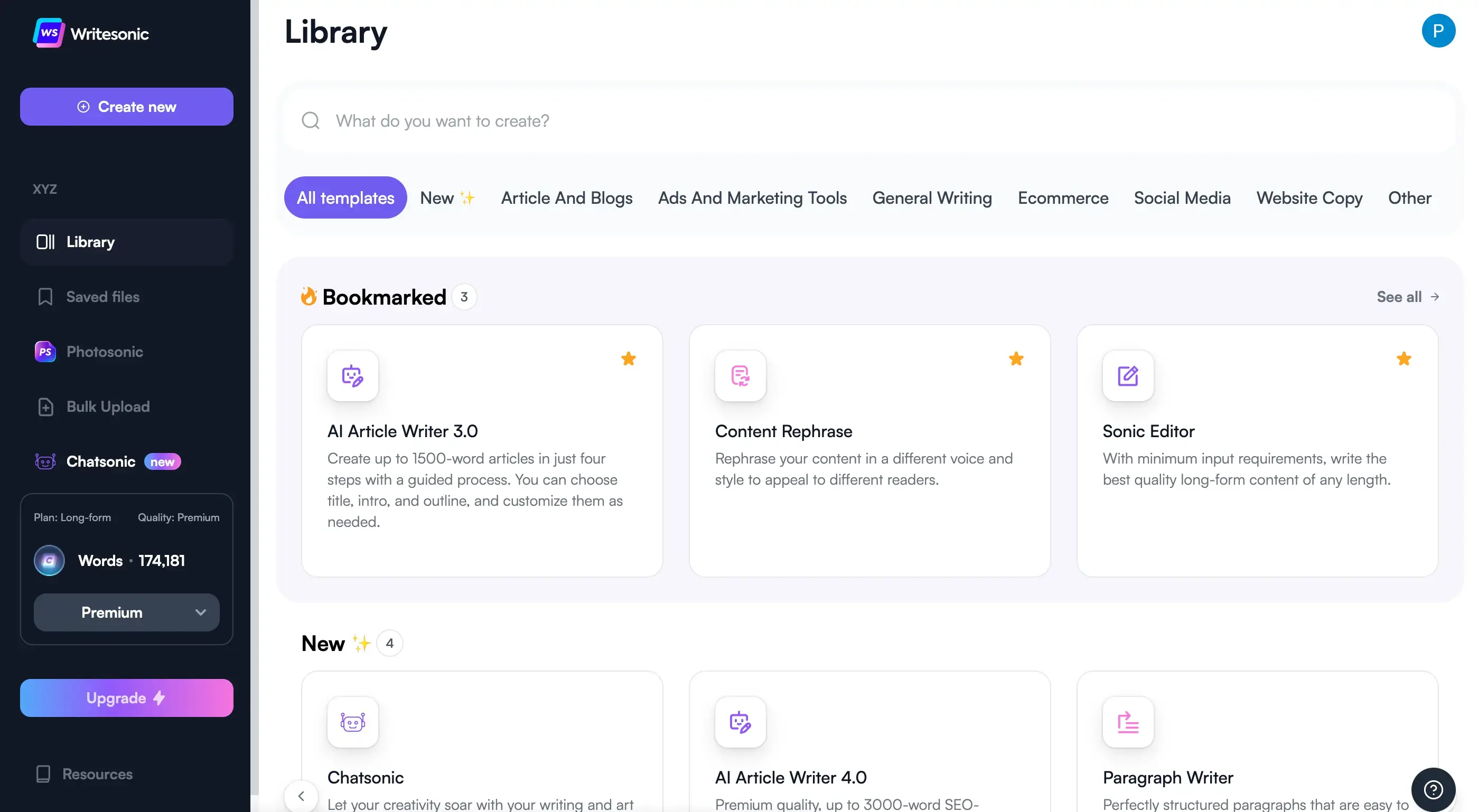Click the Create new button
The image size is (1478, 812).
[x=126, y=107]
